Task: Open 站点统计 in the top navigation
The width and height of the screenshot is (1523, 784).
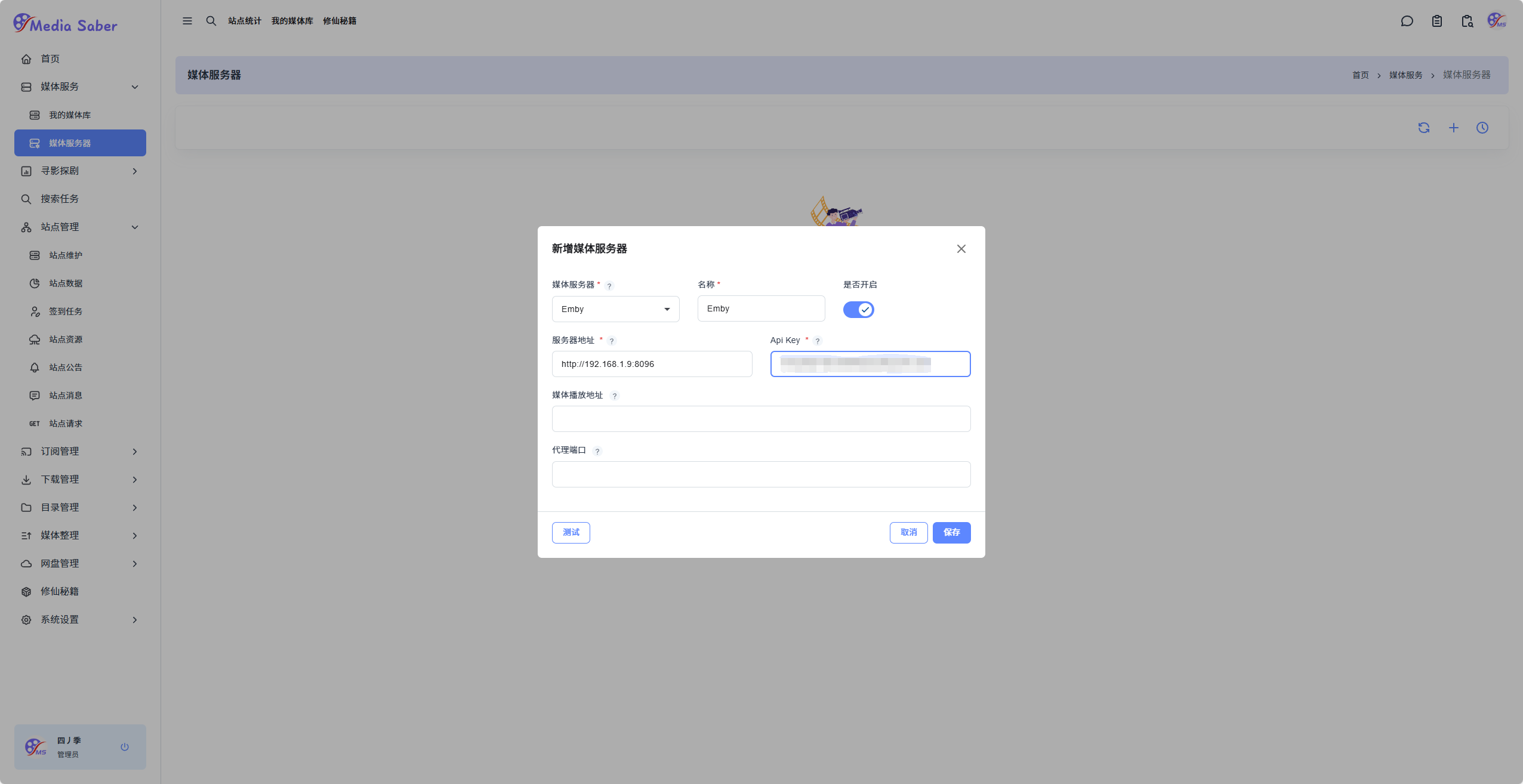Action: click(x=245, y=21)
